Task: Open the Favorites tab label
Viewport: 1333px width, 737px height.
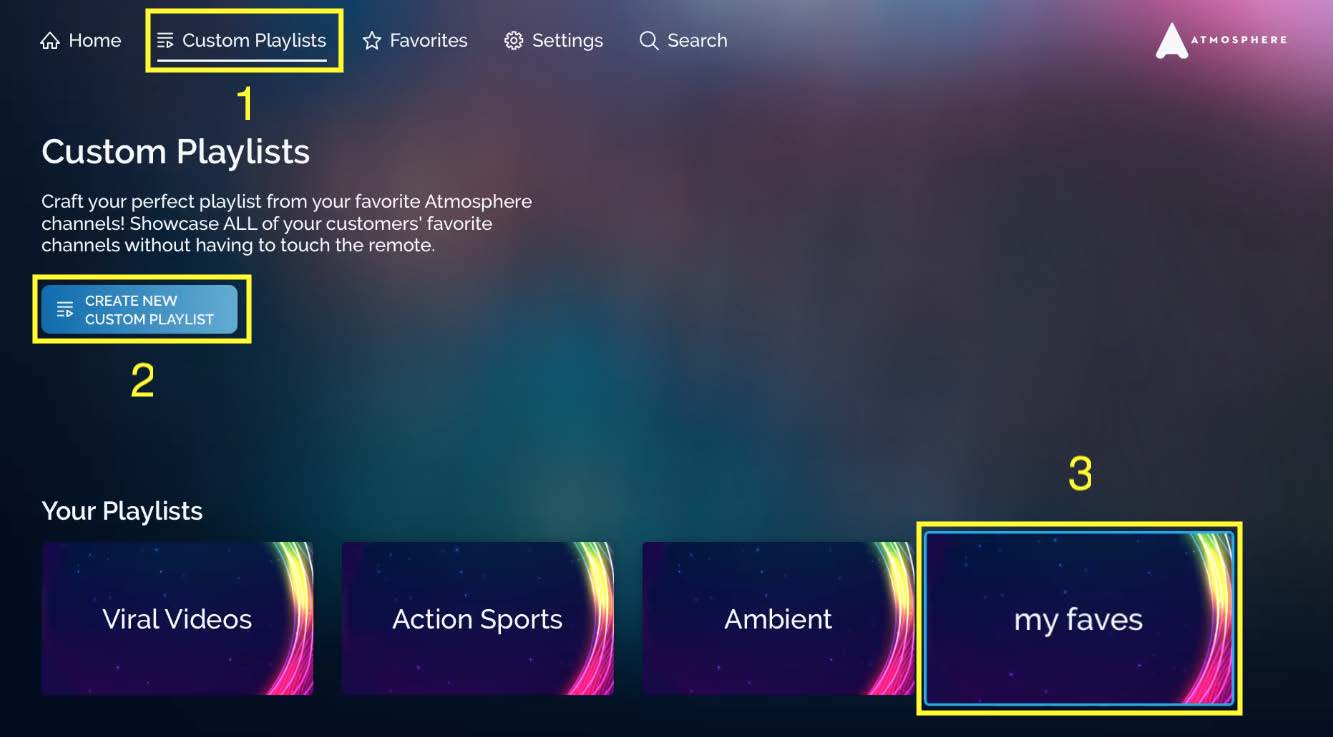Action: (x=429, y=41)
